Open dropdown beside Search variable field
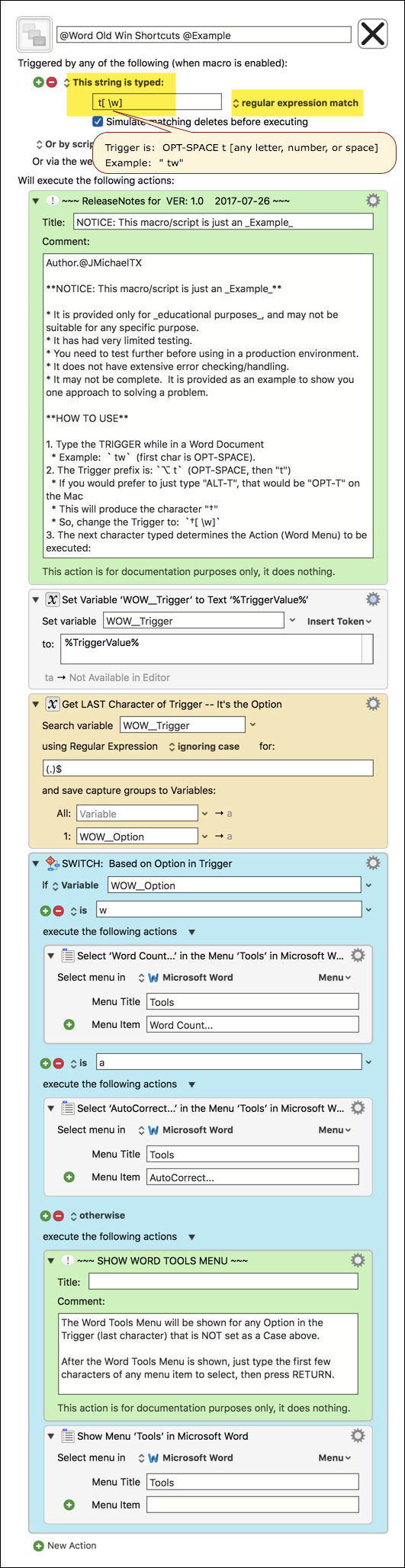 pyautogui.click(x=253, y=725)
